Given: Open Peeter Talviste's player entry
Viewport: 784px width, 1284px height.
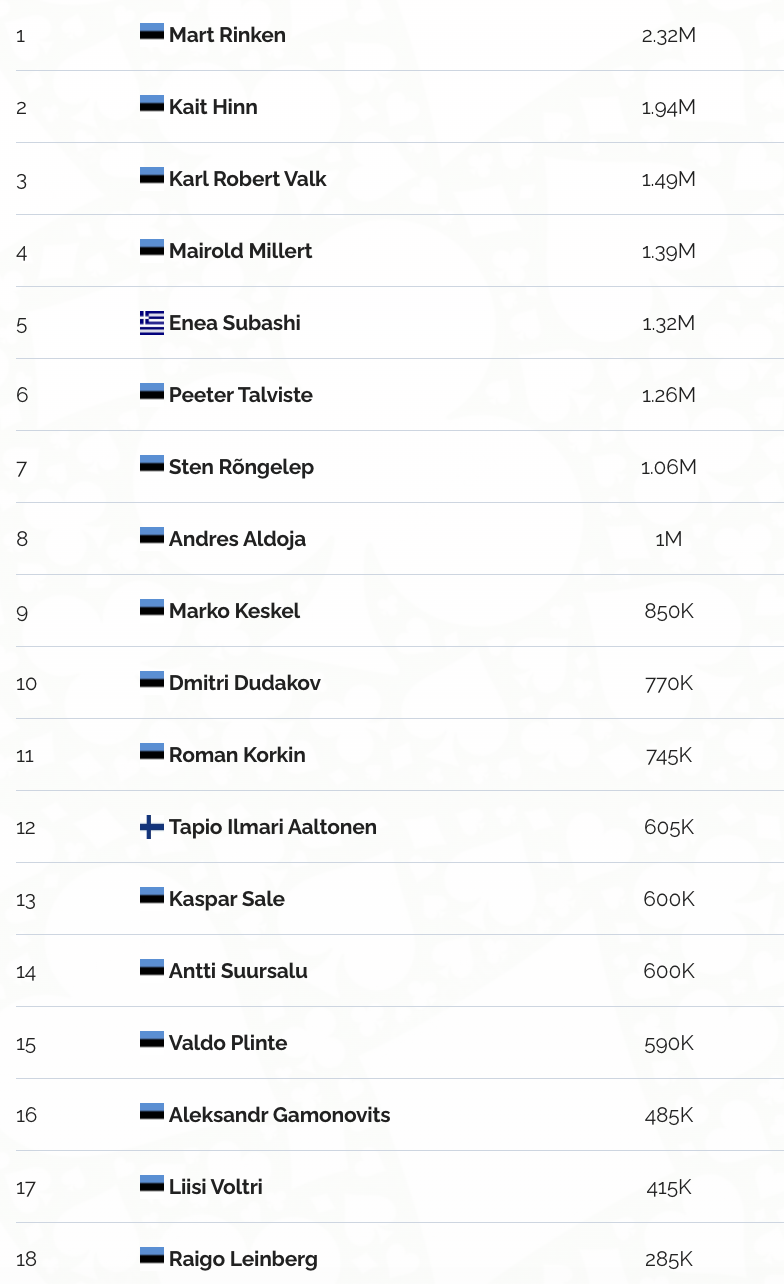Looking at the screenshot, I should pos(240,395).
